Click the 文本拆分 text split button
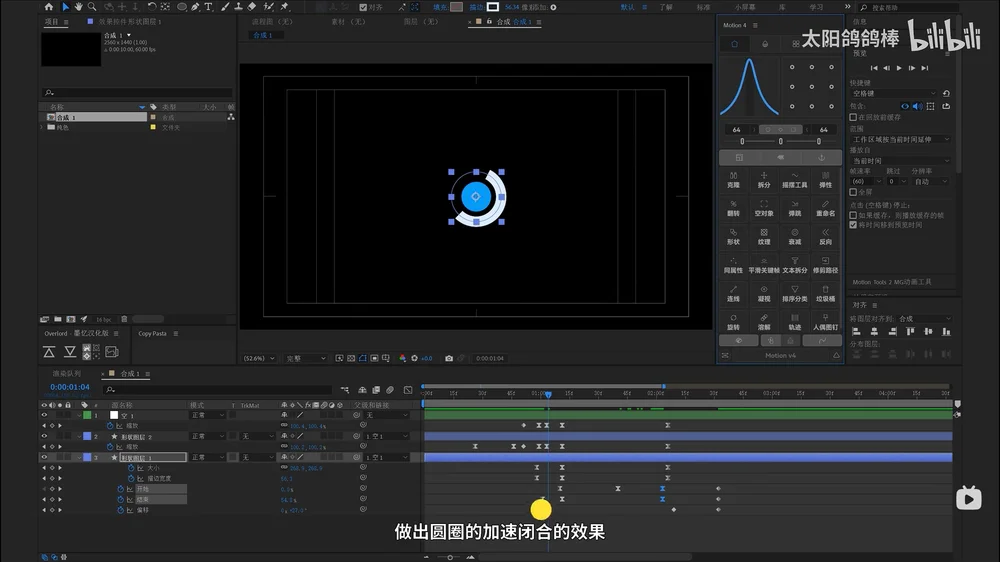This screenshot has height=562, width=1000. pos(795,265)
